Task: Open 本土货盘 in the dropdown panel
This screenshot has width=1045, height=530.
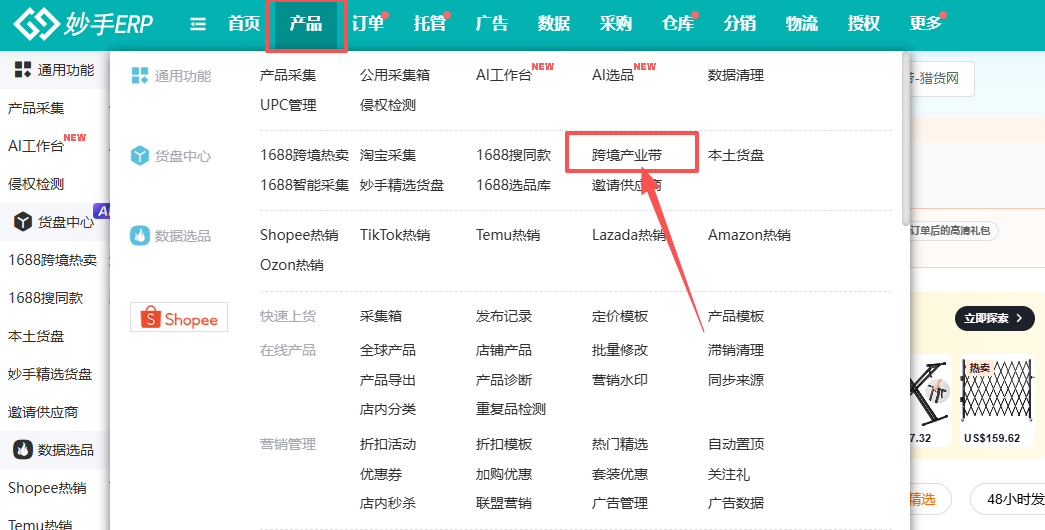Action: (736, 155)
